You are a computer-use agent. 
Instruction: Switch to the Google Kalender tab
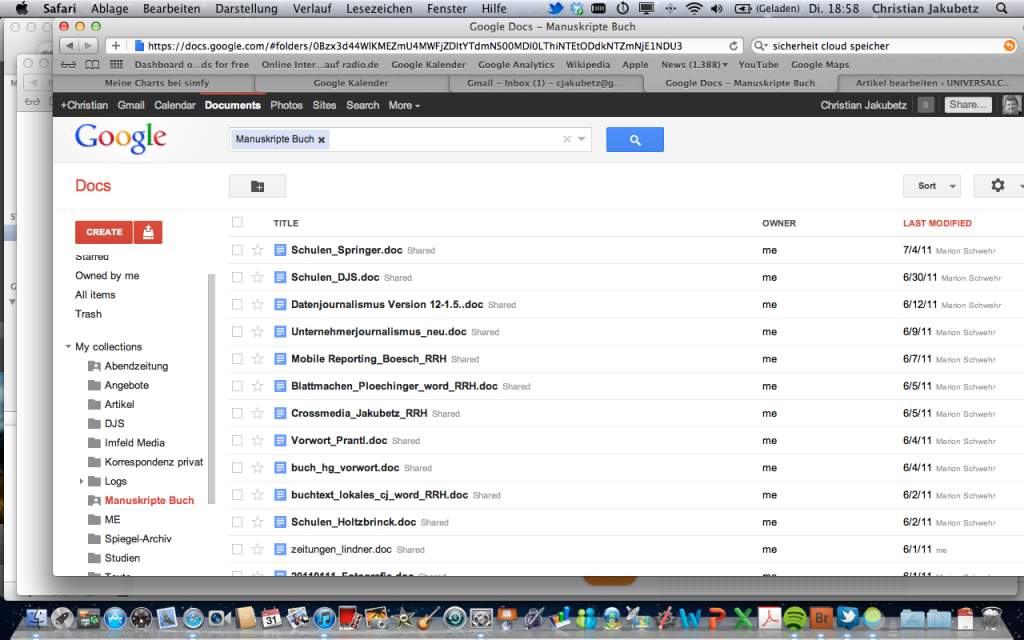pyautogui.click(x=351, y=83)
